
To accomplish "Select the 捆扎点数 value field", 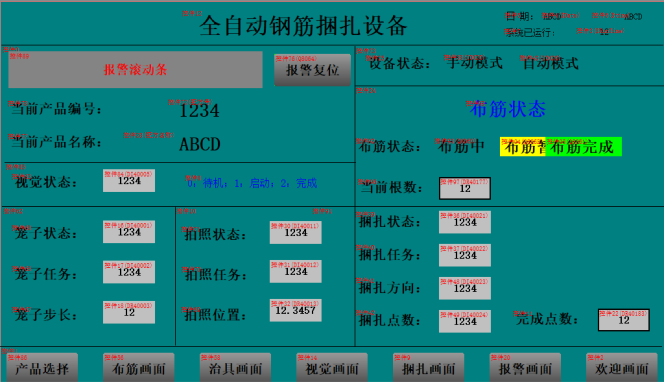I will point(465,321).
